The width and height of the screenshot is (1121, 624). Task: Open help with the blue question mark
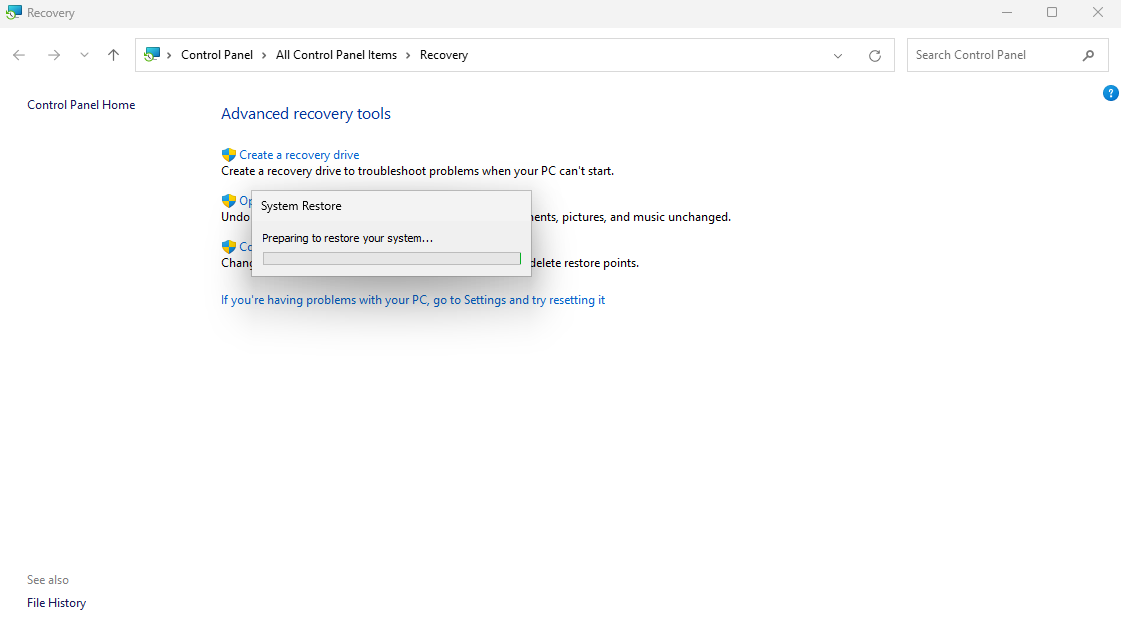[x=1110, y=93]
